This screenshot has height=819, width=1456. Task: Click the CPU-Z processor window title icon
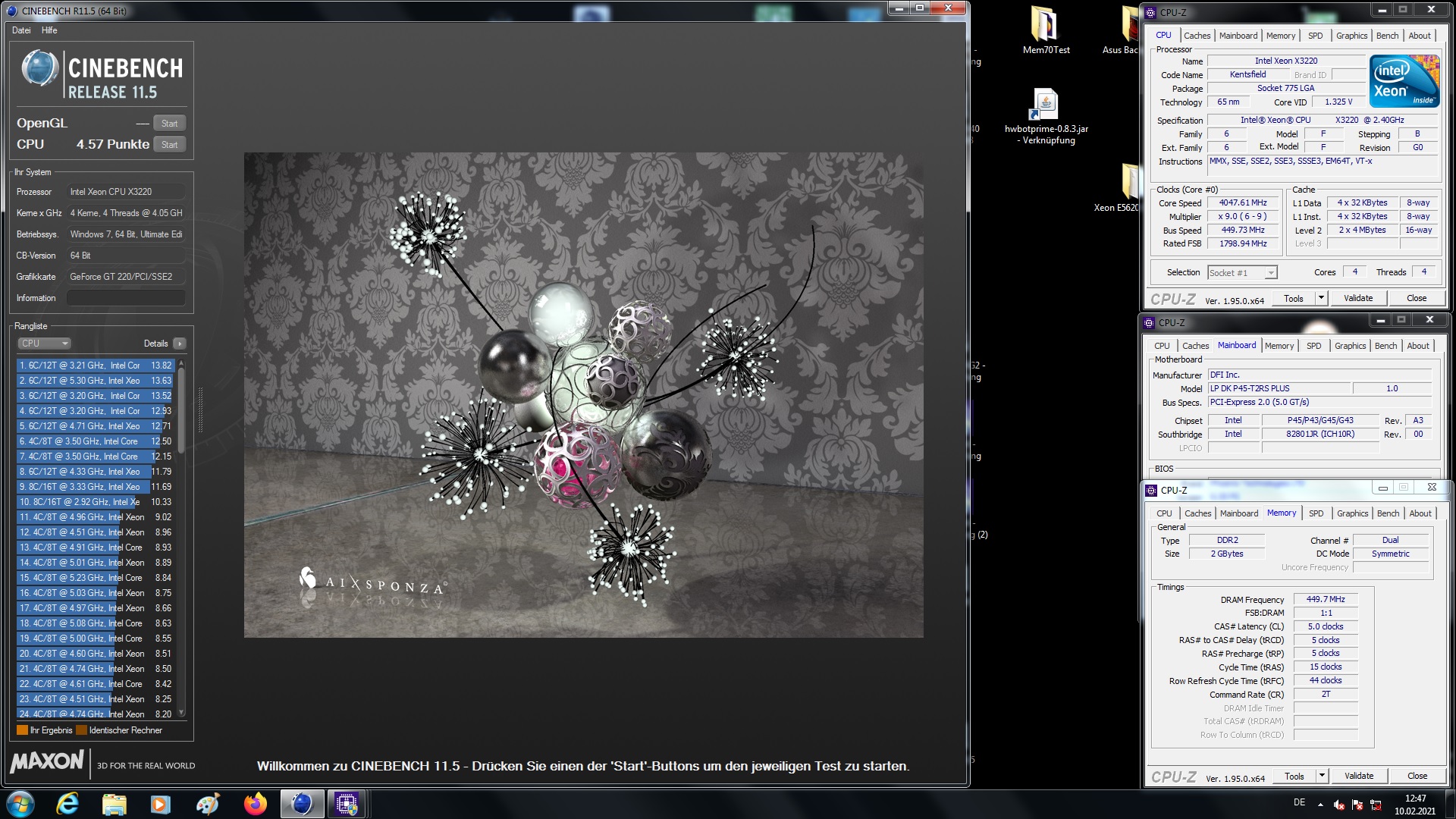point(1150,12)
